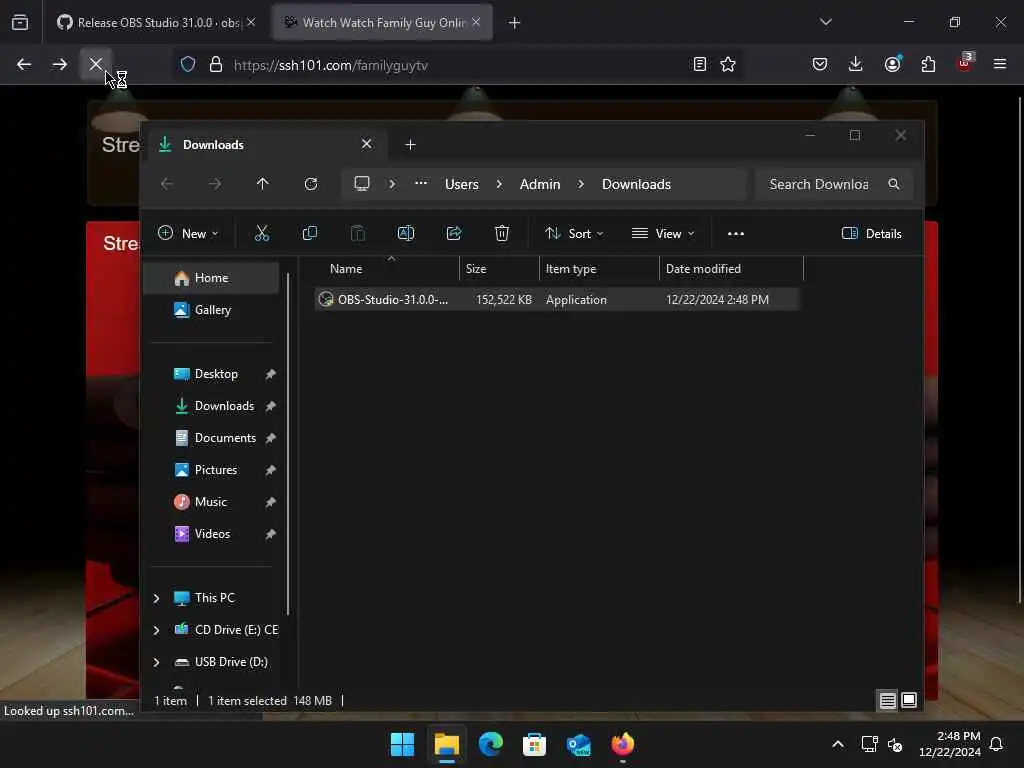This screenshot has height=768, width=1024.
Task: Click the Share icon in Explorer toolbar
Action: click(x=454, y=233)
